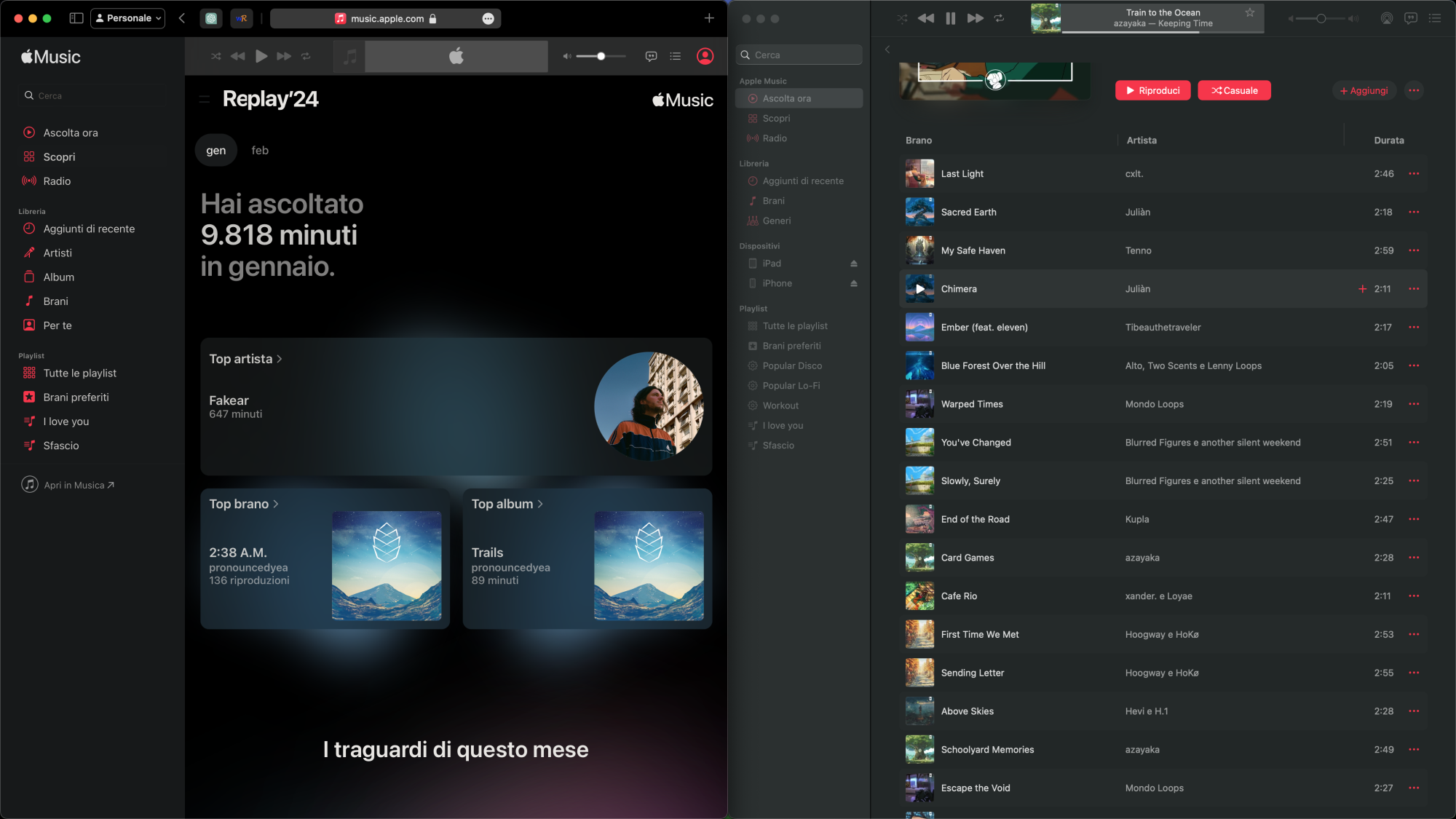Open Safari page options ellipsis in address bar
The image size is (1456, 819).
(x=488, y=19)
